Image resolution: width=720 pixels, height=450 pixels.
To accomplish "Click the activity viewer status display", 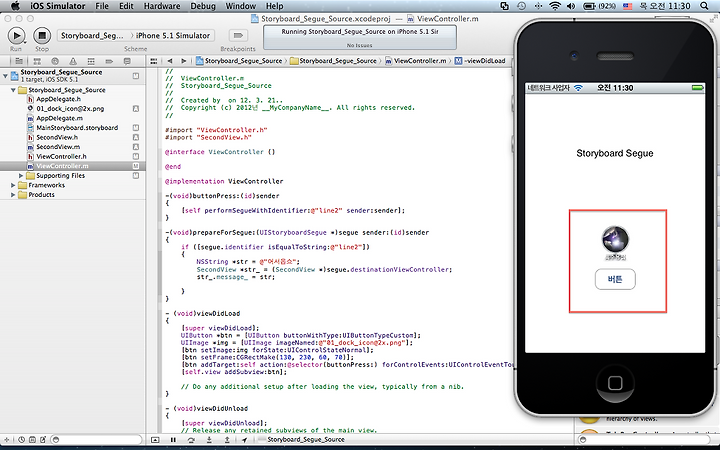I will coord(360,38).
